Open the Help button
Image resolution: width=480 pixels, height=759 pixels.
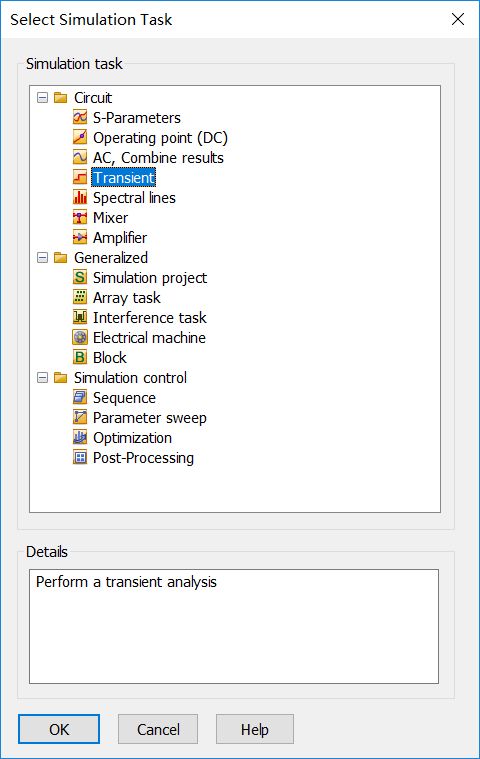pos(255,729)
